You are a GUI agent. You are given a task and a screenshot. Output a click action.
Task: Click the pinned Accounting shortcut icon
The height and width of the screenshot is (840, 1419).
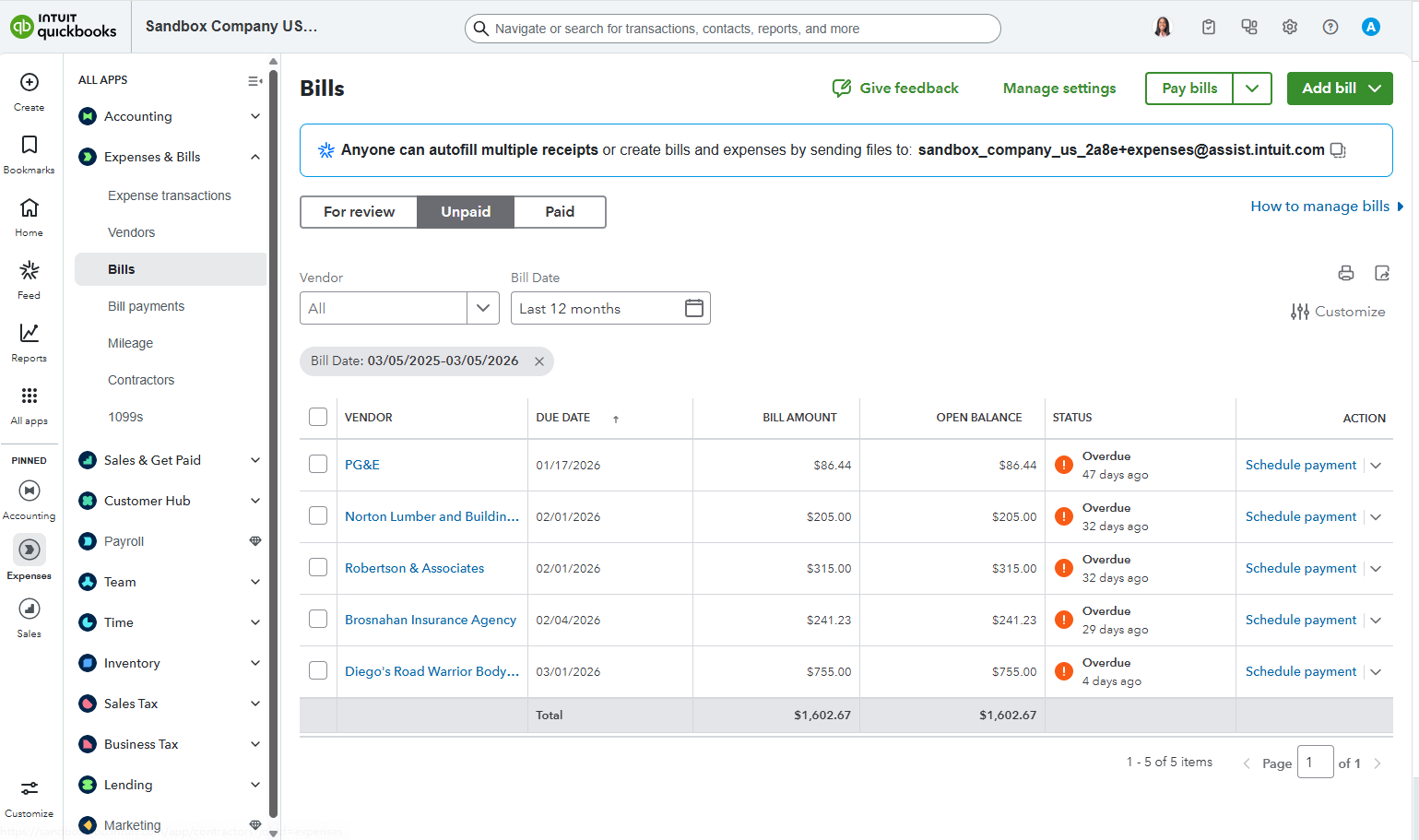(29, 491)
